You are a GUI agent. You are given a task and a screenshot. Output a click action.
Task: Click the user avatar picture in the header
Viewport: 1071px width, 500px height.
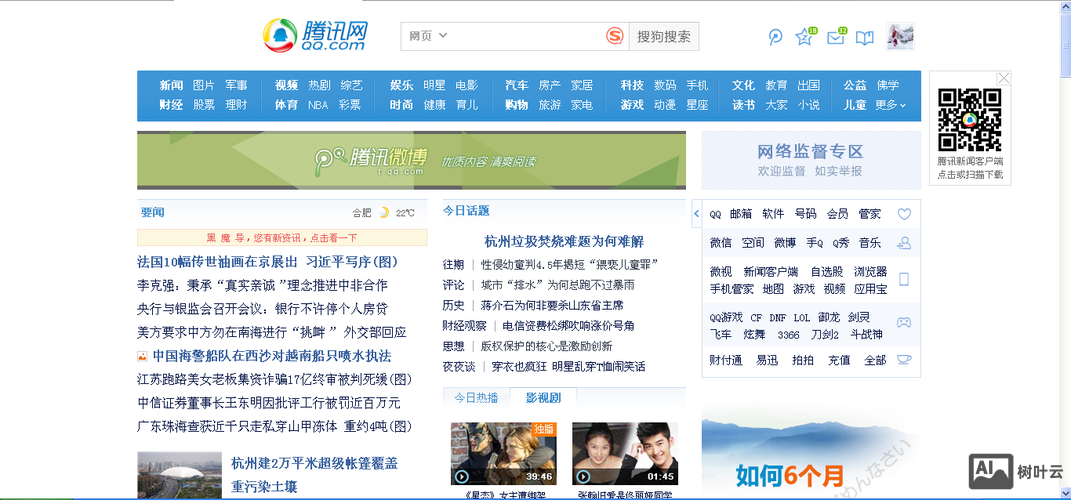[x=900, y=36]
